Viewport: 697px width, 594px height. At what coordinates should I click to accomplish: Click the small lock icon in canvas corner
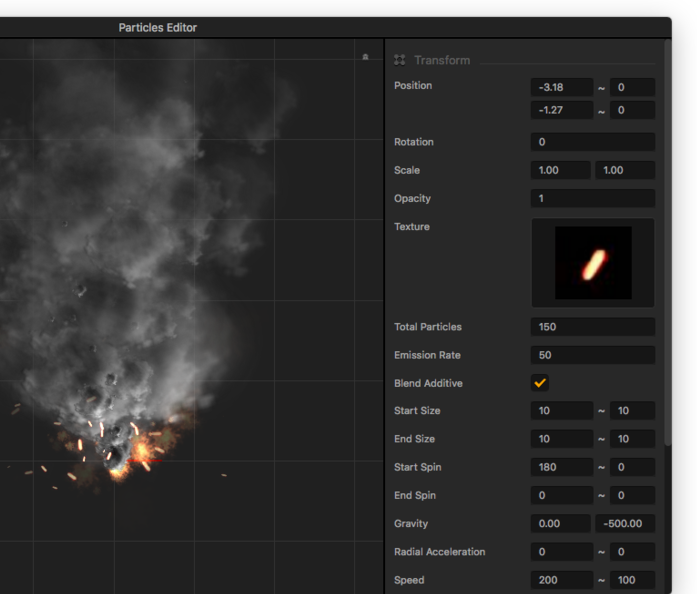pos(365,58)
